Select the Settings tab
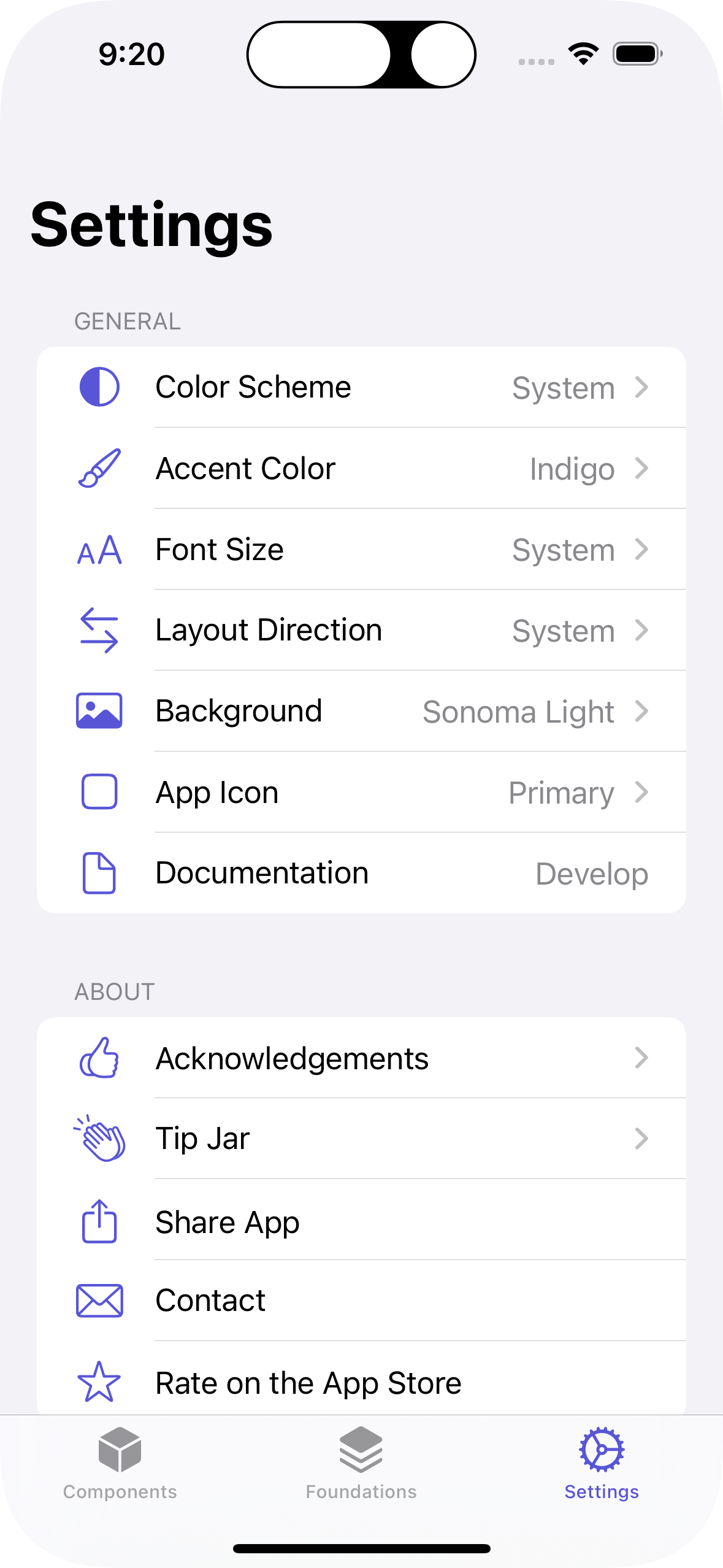Screen dimensions: 723x1568 (x=602, y=1464)
